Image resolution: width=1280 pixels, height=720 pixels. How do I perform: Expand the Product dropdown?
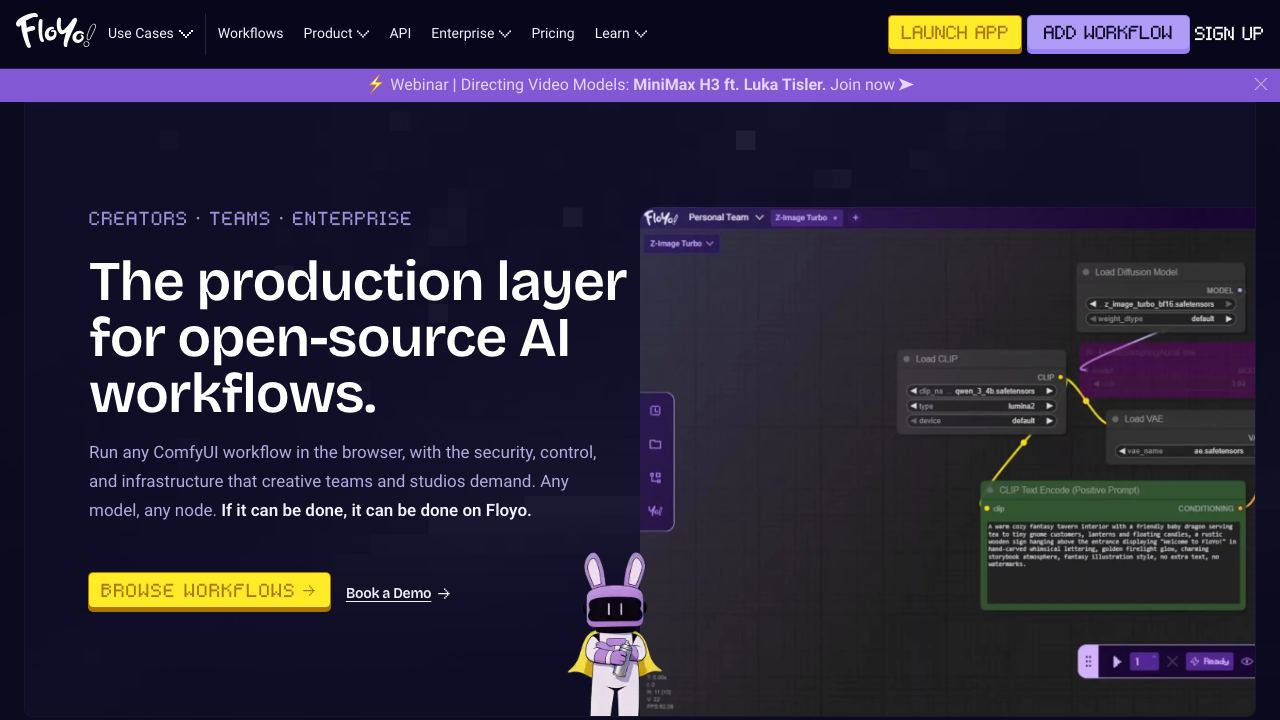click(x=336, y=33)
